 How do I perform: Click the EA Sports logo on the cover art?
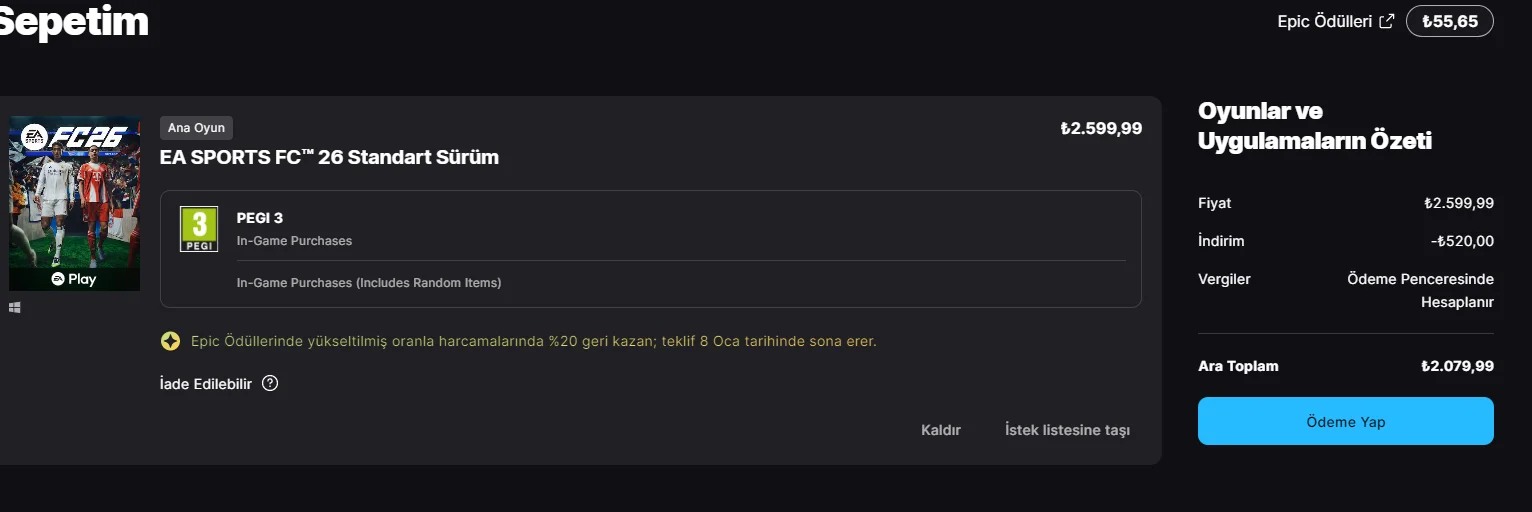click(34, 137)
